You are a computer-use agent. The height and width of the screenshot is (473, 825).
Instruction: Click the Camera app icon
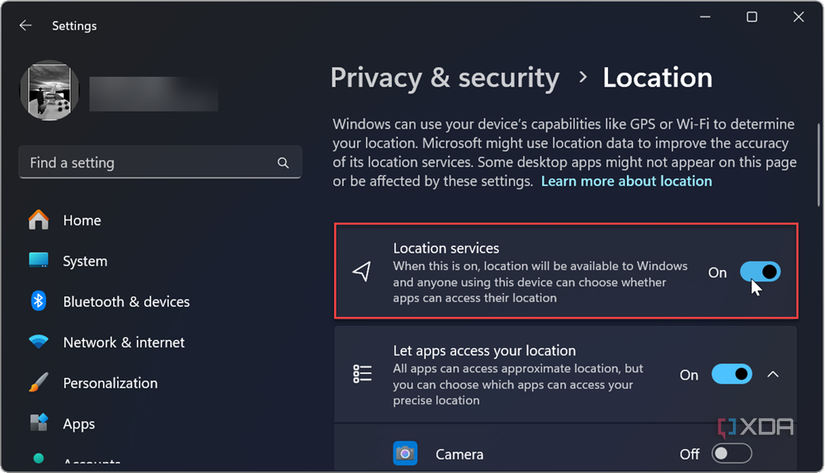(405, 454)
